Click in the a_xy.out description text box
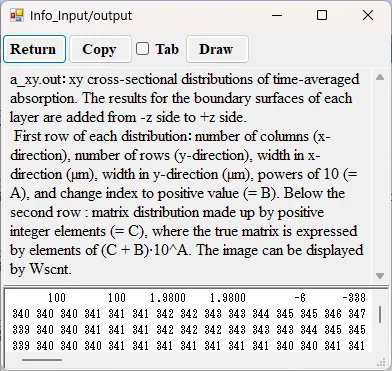The width and height of the screenshot is (392, 371). coord(188,175)
